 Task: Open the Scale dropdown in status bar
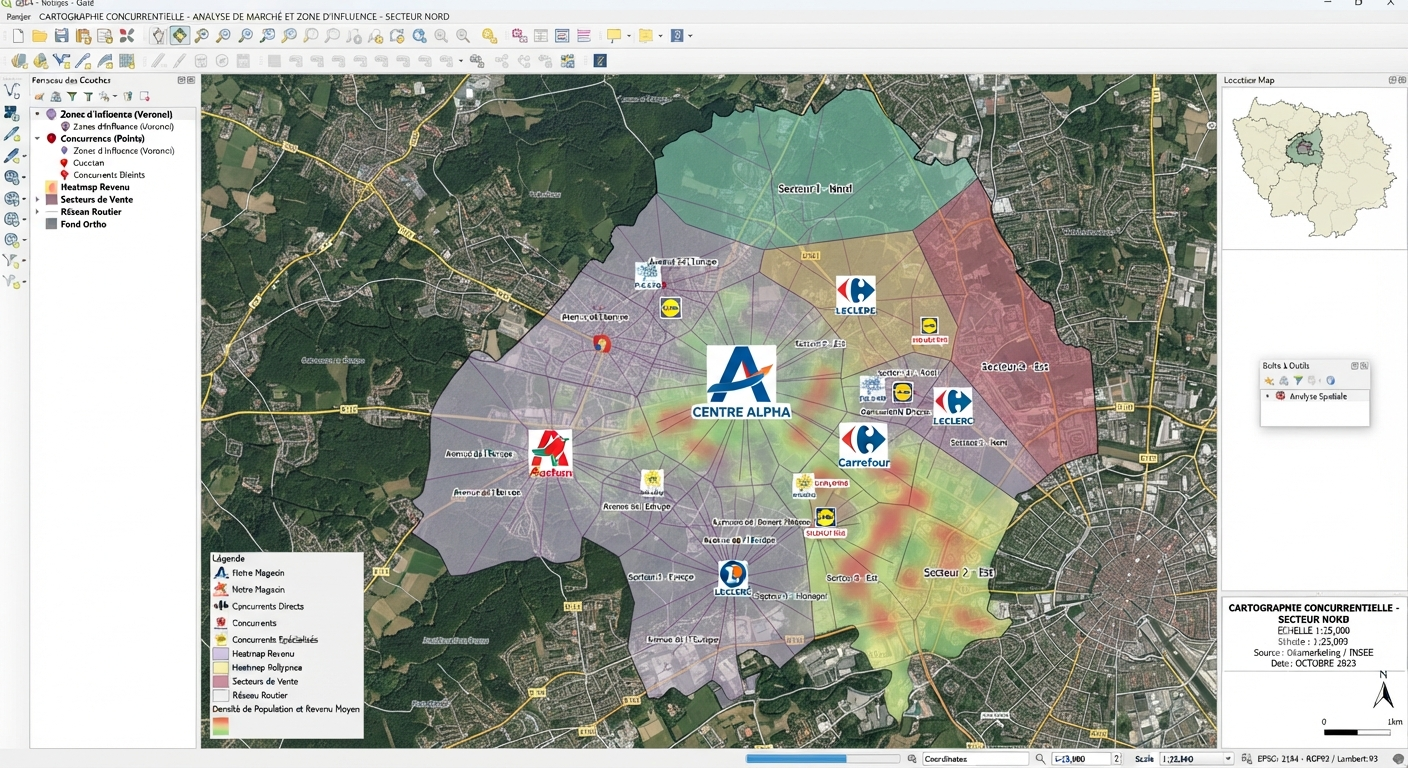coord(1228,759)
